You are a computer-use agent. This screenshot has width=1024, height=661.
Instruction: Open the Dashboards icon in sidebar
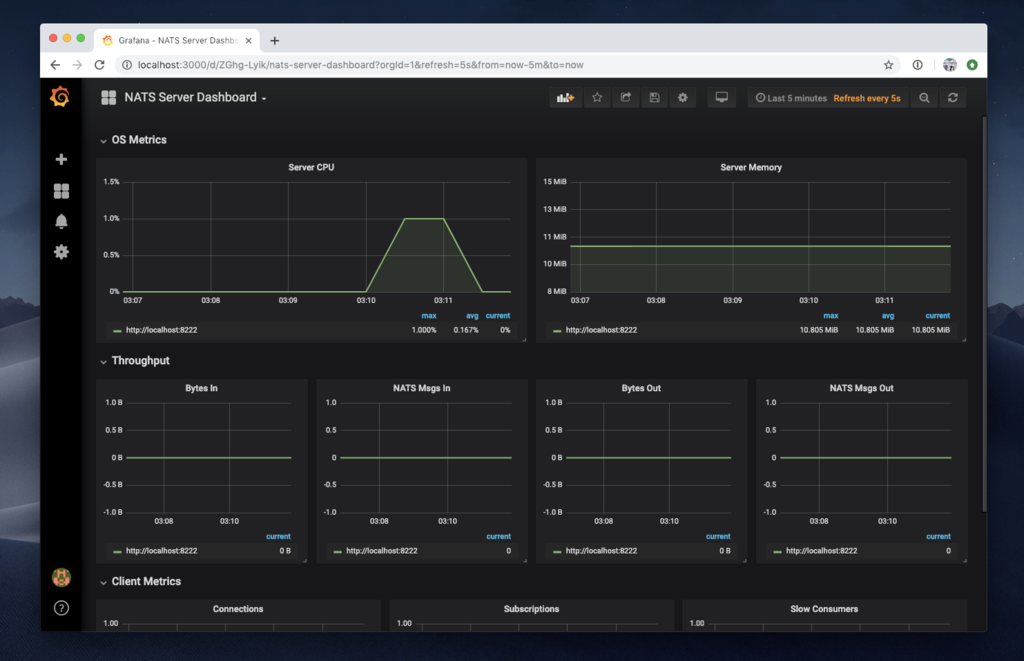61,191
